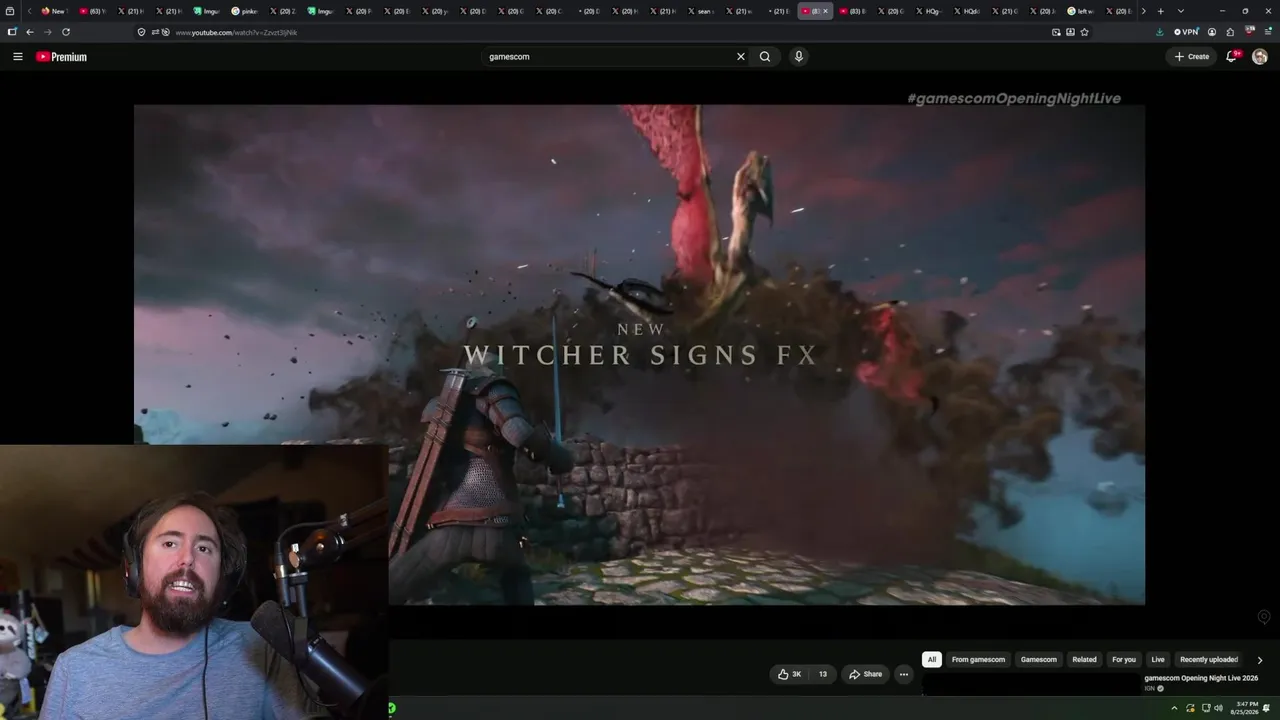Open the Create menu
Screen dimensions: 1280x720
(x=1192, y=57)
